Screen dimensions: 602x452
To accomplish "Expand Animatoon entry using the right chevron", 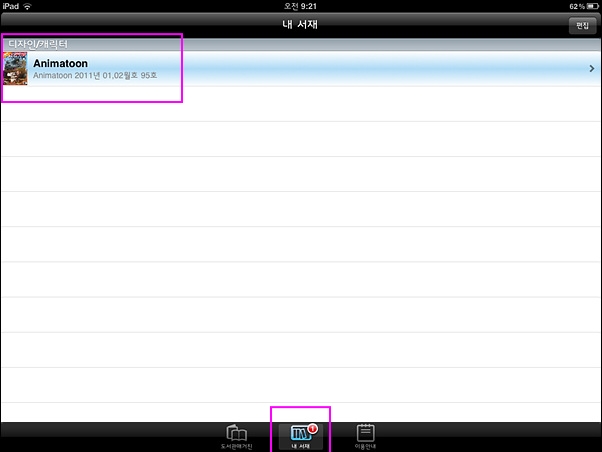I will (x=592, y=68).
